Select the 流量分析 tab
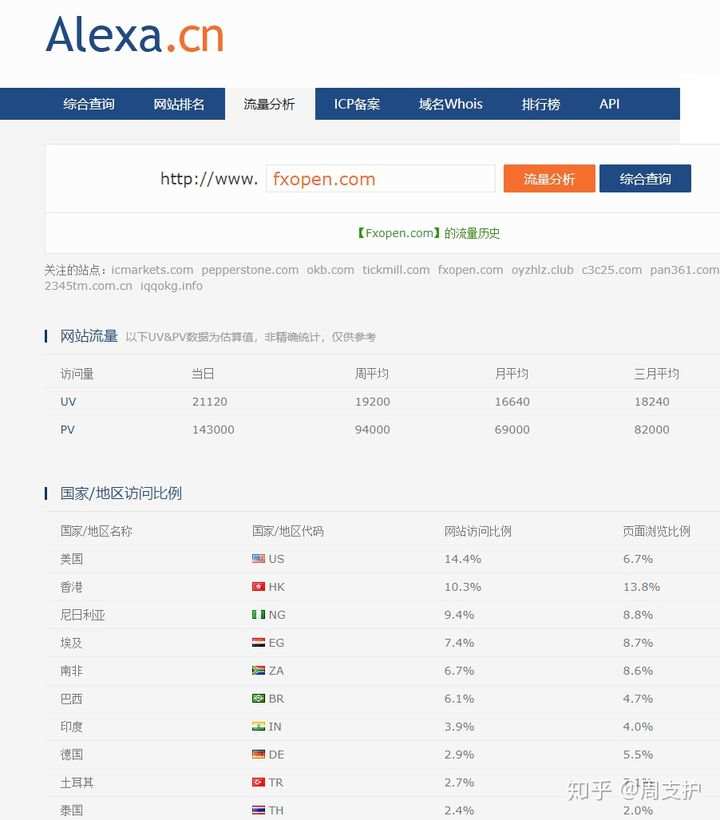Viewport: 720px width, 820px height. (270, 104)
